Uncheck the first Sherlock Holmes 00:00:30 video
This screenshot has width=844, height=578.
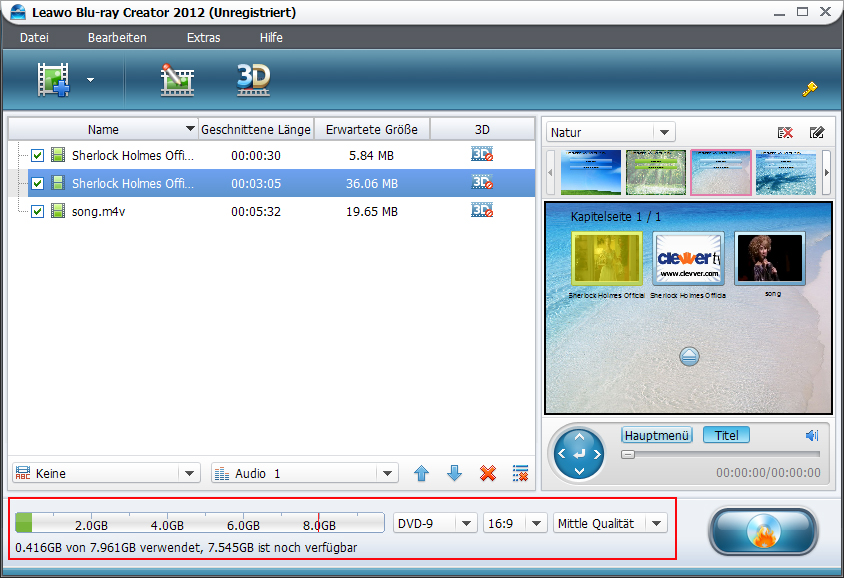click(x=37, y=156)
